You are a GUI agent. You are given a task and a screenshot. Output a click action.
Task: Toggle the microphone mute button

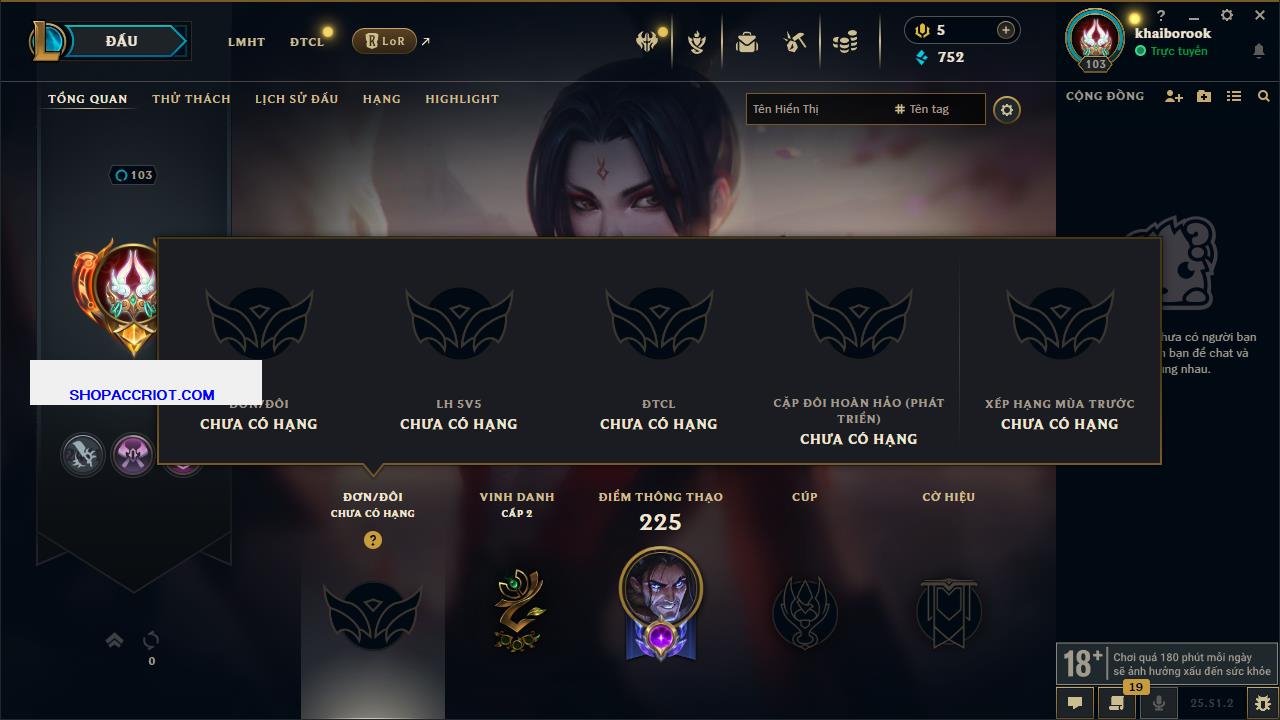click(x=1159, y=703)
